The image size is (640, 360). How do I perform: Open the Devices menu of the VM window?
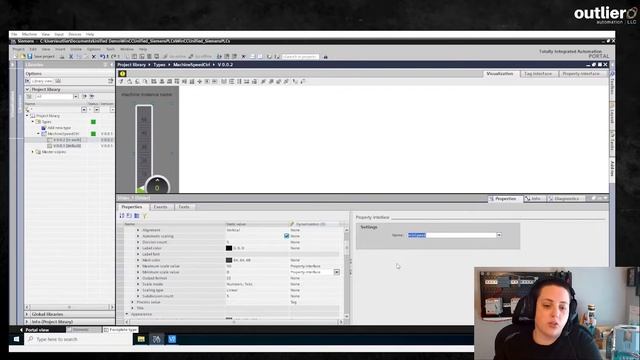pos(75,34)
